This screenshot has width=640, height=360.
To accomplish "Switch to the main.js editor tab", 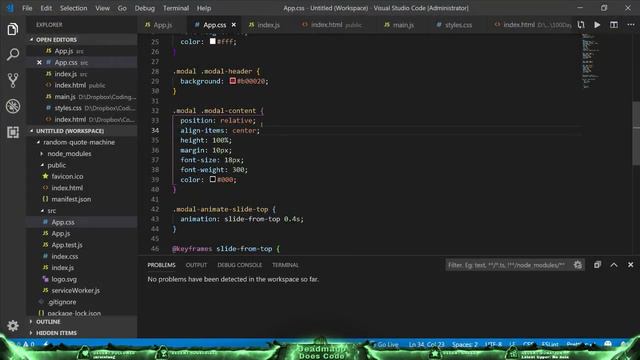I will 403,25.
